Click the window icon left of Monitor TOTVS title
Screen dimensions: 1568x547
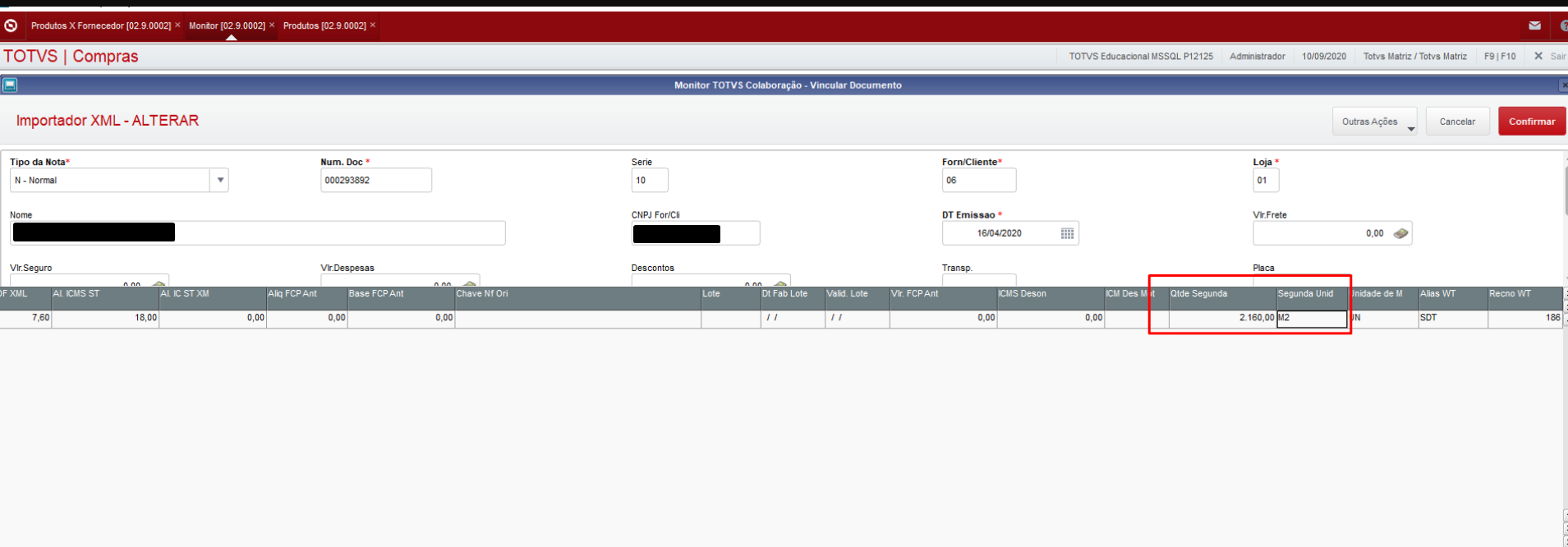point(9,85)
